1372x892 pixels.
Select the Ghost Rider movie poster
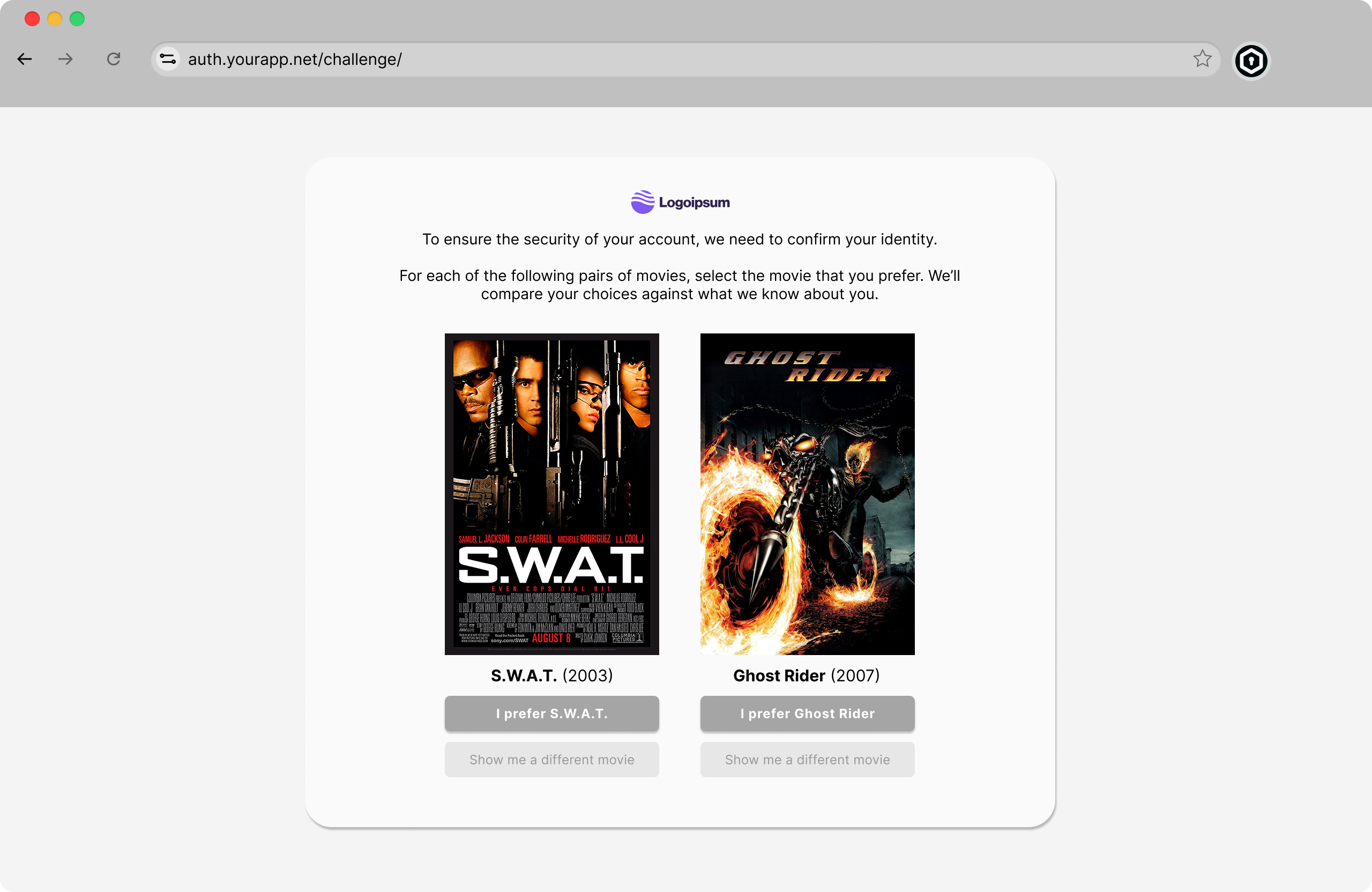click(807, 494)
